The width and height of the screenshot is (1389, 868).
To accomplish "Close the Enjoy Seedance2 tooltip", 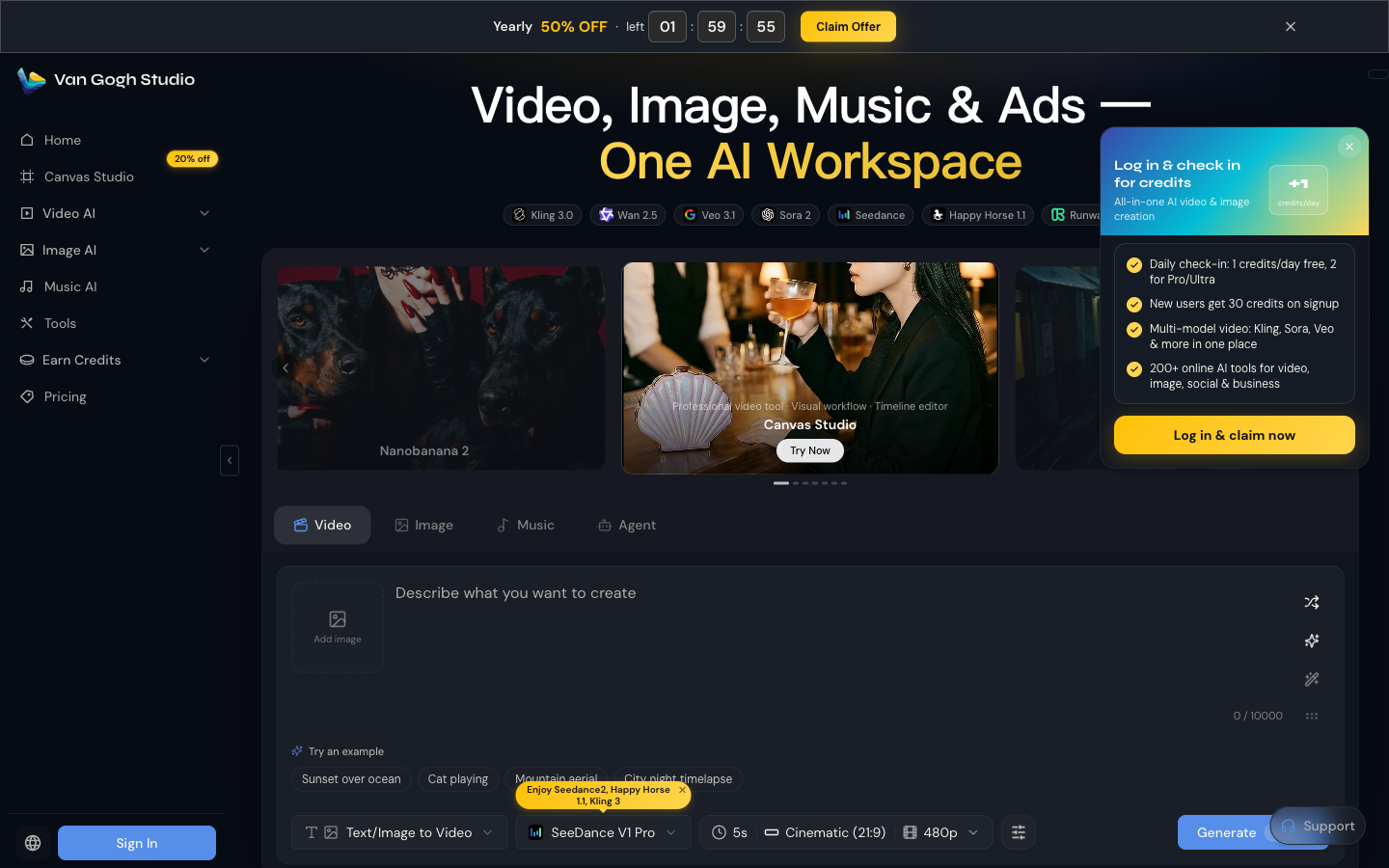I will 682,790.
